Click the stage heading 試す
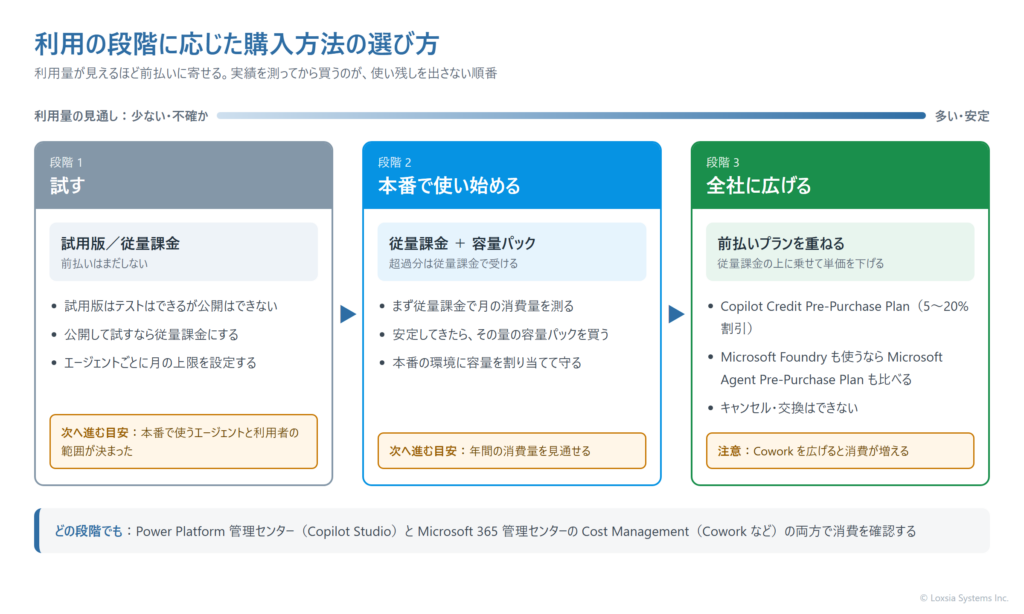Screen dimensions: 1024x614 click(67, 186)
